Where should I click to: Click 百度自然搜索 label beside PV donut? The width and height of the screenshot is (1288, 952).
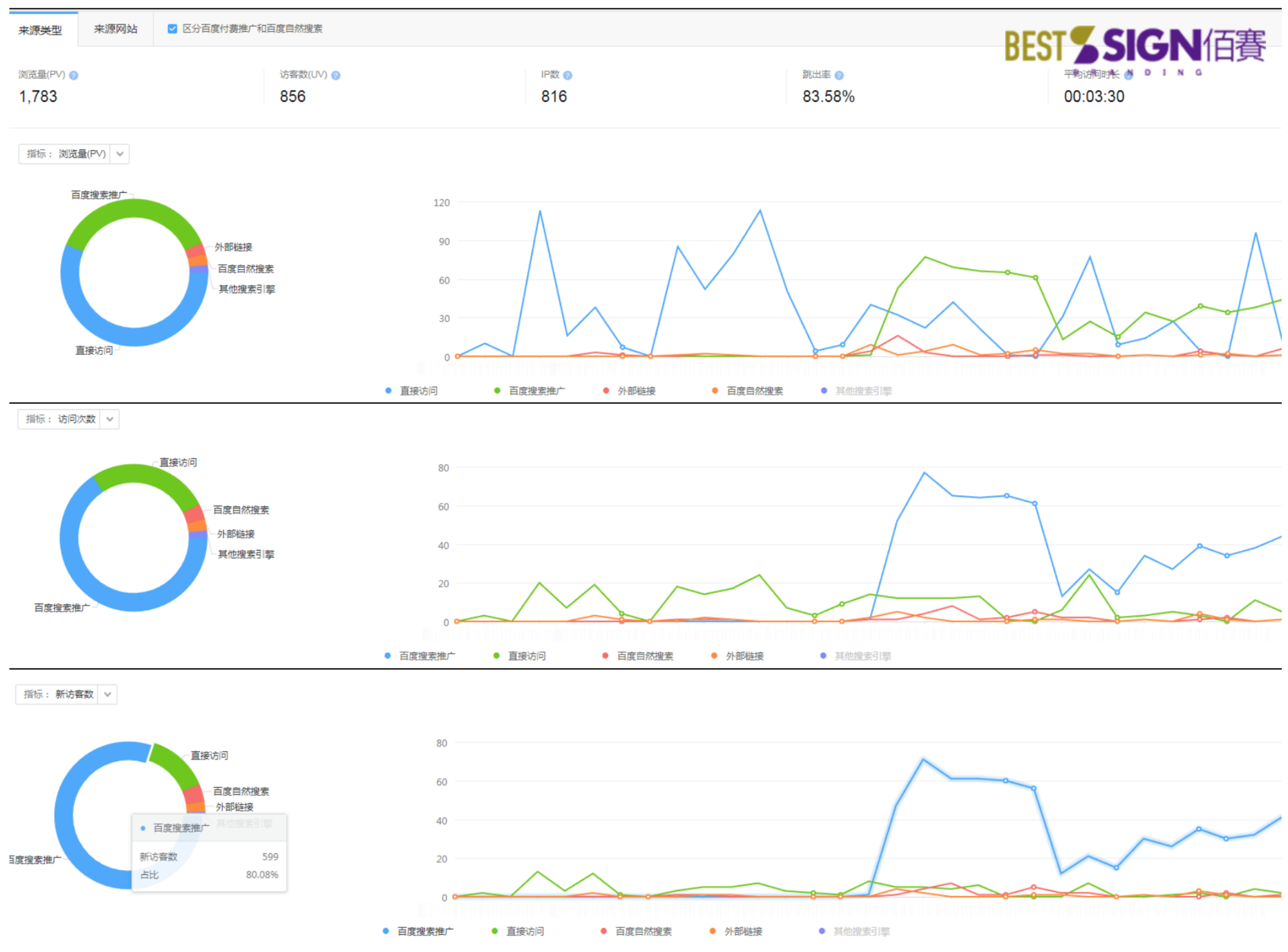[x=247, y=270]
